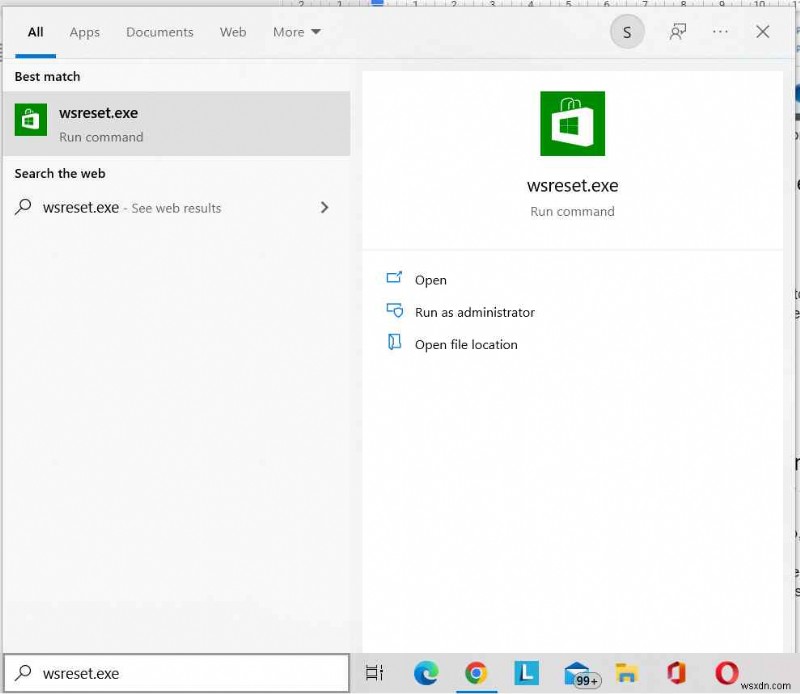Screen dimensions: 800x694
Task: Open Task View on the taskbar
Action: [374, 673]
